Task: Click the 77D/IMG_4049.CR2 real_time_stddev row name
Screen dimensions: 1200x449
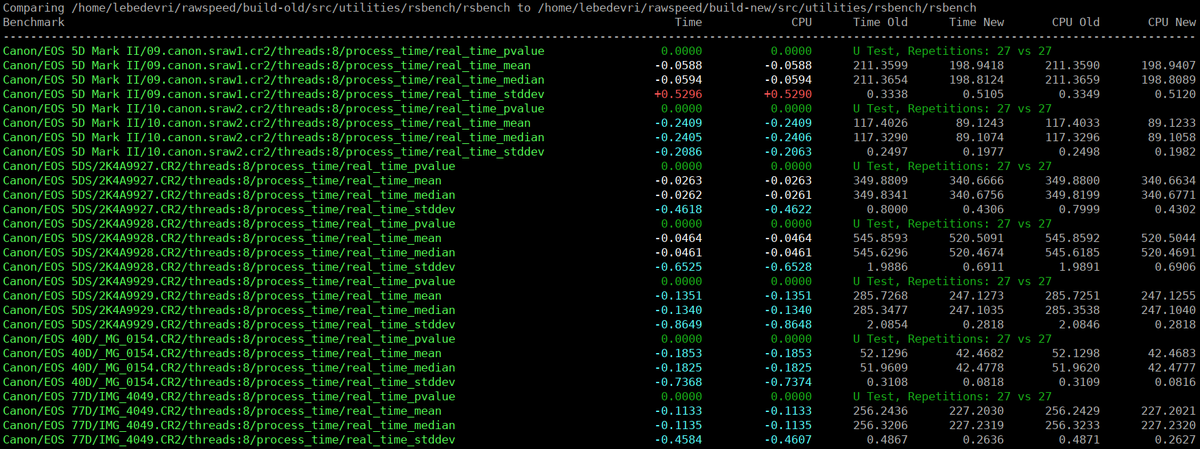Action: 229,440
